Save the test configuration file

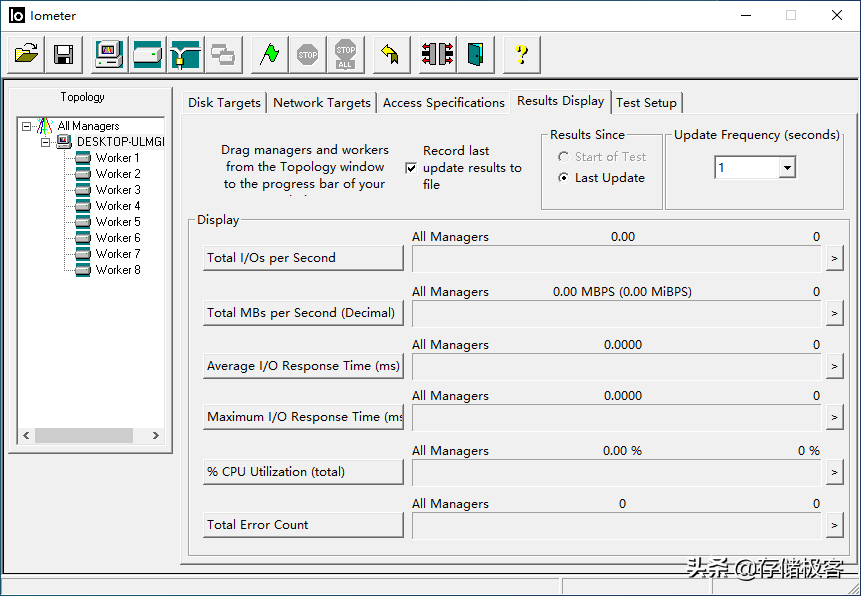tap(63, 54)
